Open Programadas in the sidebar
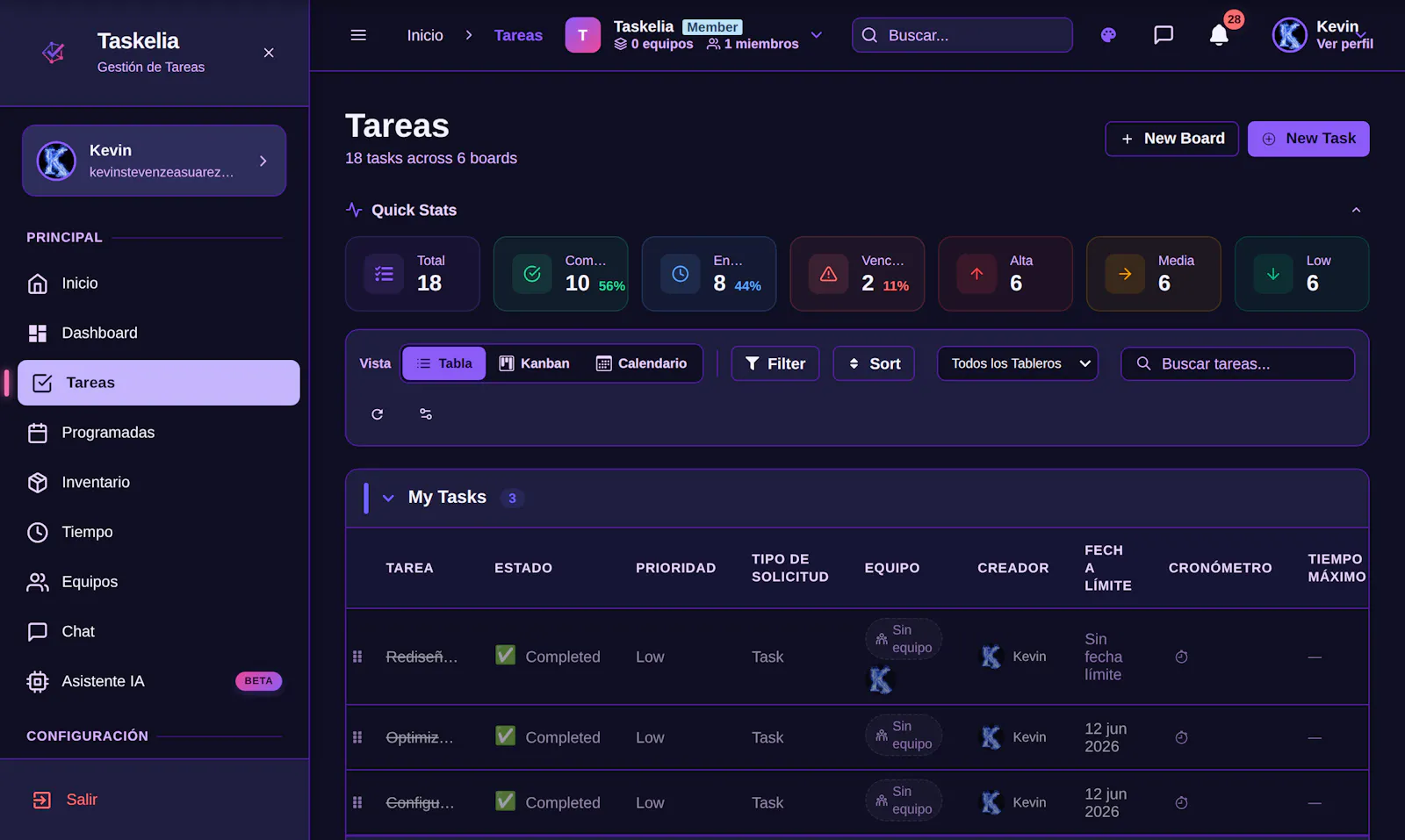 coord(158,433)
